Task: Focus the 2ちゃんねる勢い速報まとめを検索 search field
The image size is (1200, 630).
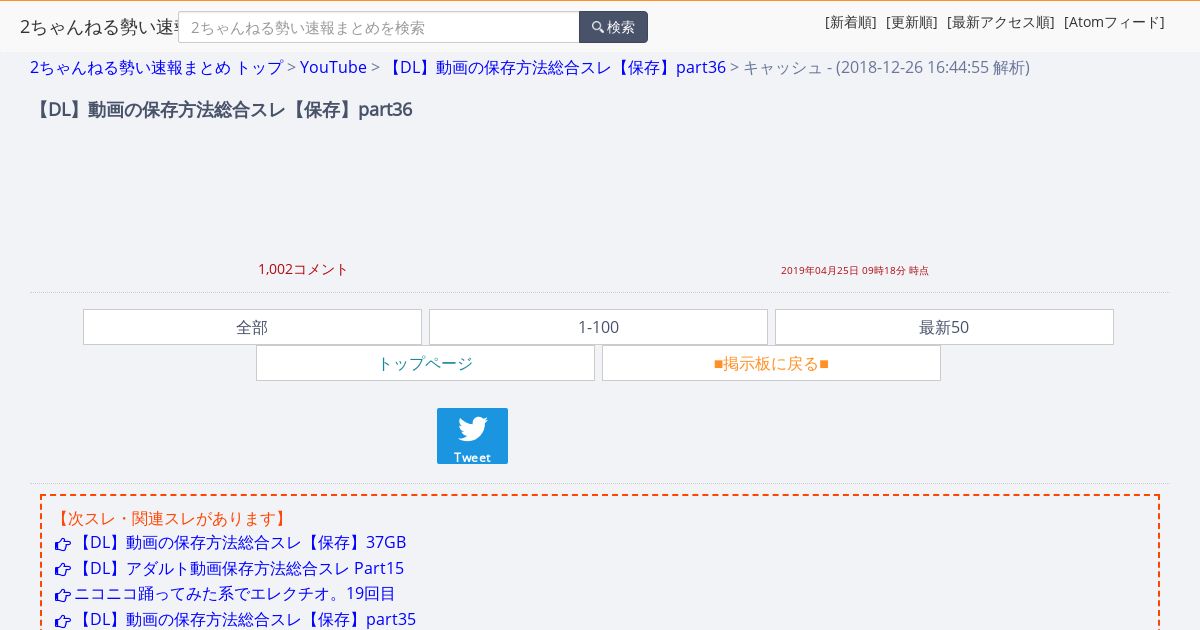Action: point(379,27)
